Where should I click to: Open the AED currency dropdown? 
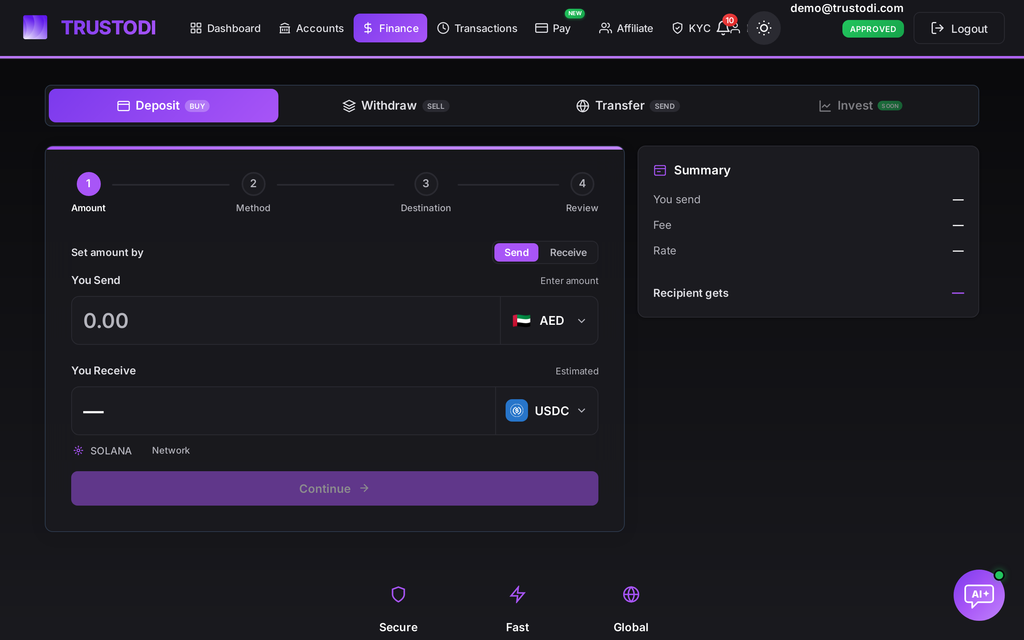(549, 321)
